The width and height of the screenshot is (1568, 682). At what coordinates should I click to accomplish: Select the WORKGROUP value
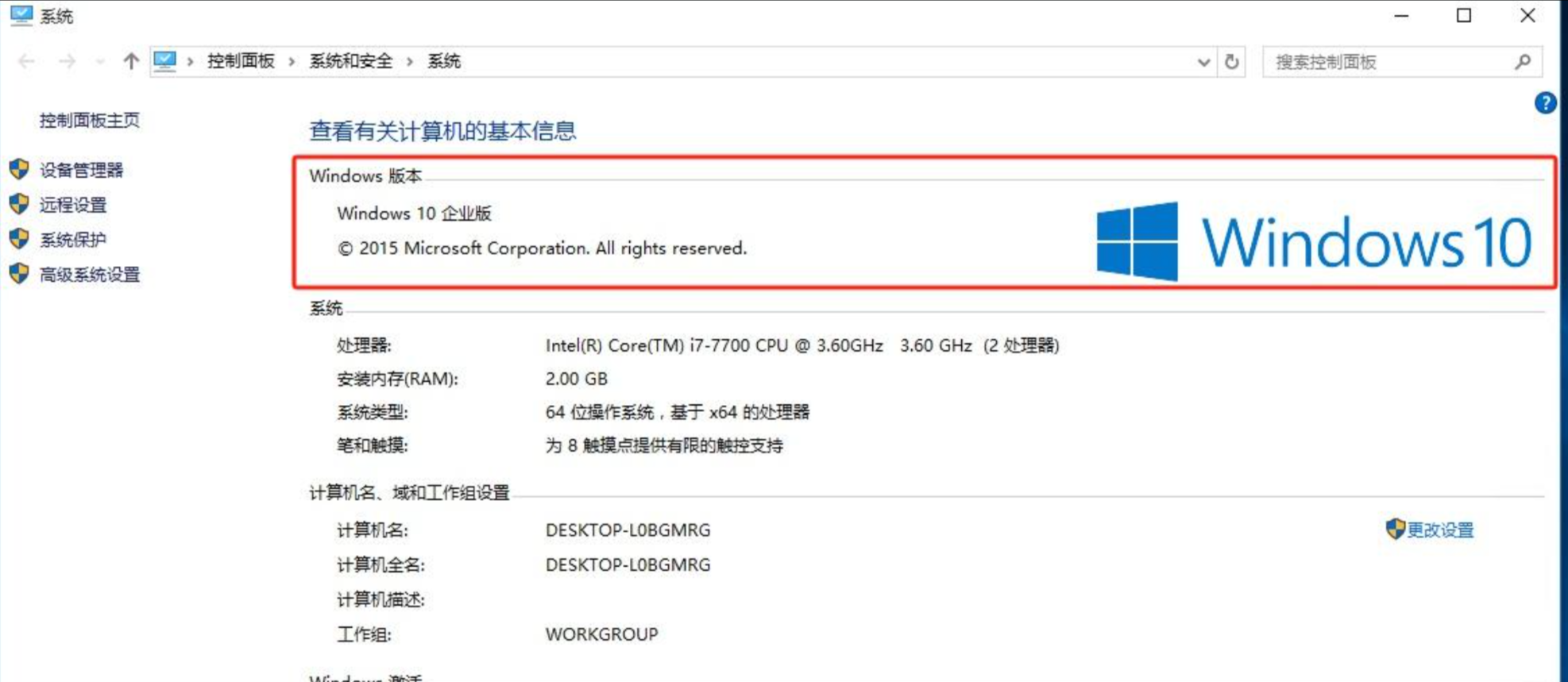602,634
